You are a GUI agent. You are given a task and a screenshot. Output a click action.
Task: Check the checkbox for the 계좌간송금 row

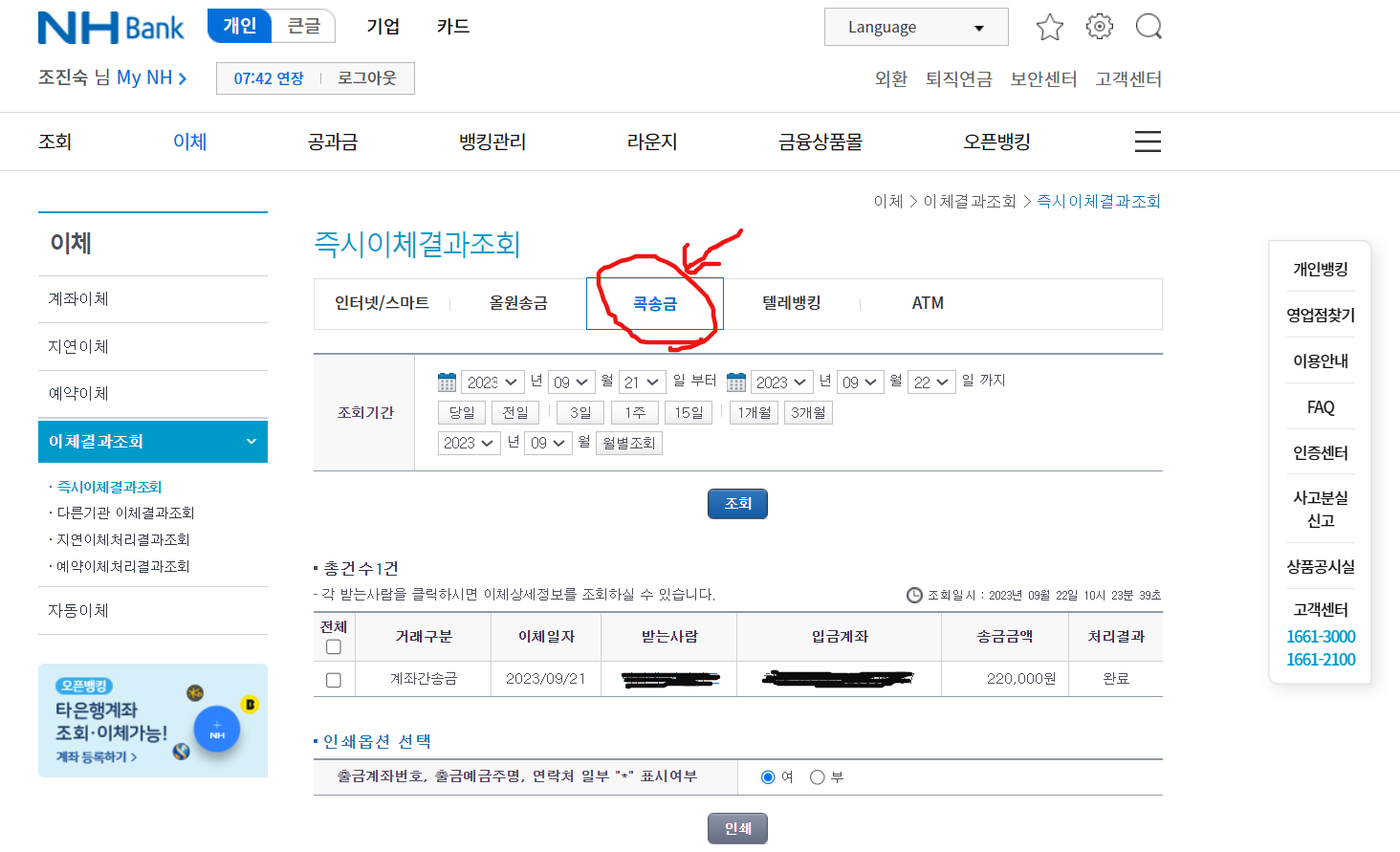click(x=333, y=680)
